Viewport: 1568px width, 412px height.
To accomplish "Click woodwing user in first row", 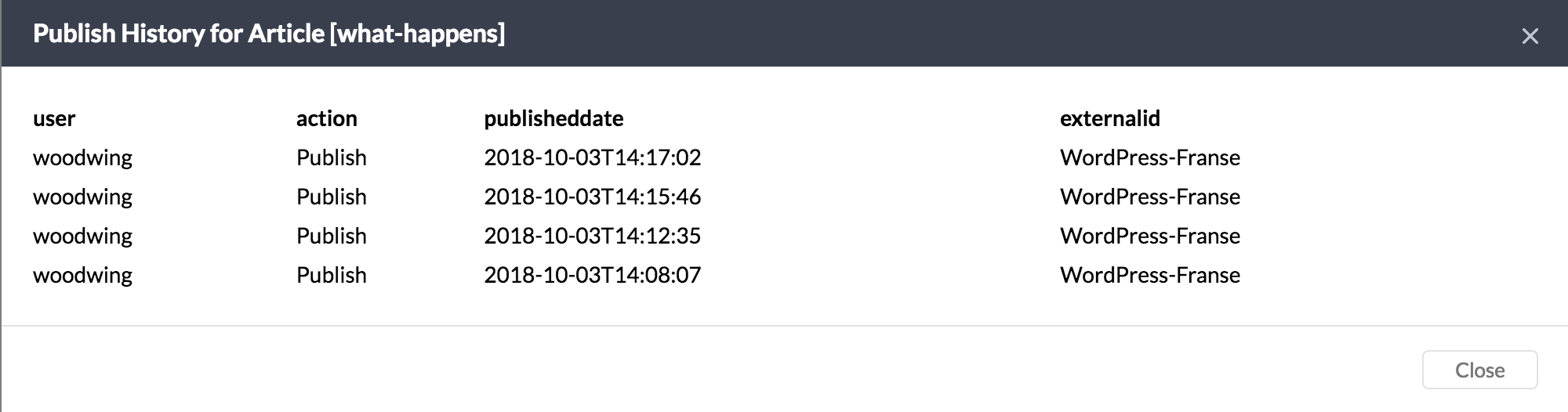I will tap(82, 157).
